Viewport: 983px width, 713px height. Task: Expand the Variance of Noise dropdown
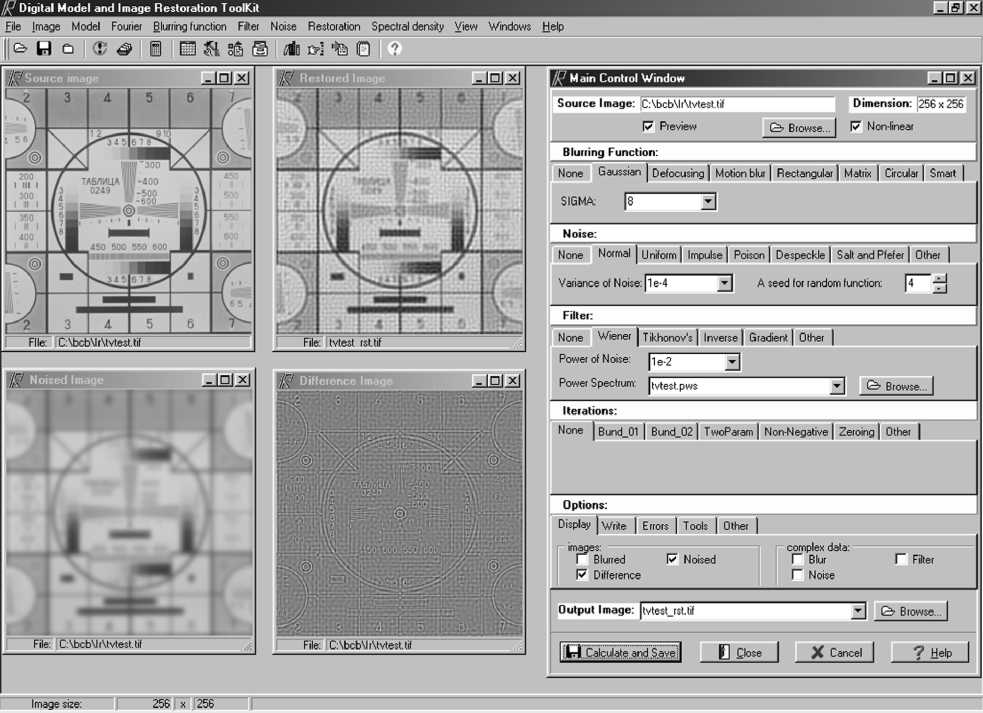725,283
